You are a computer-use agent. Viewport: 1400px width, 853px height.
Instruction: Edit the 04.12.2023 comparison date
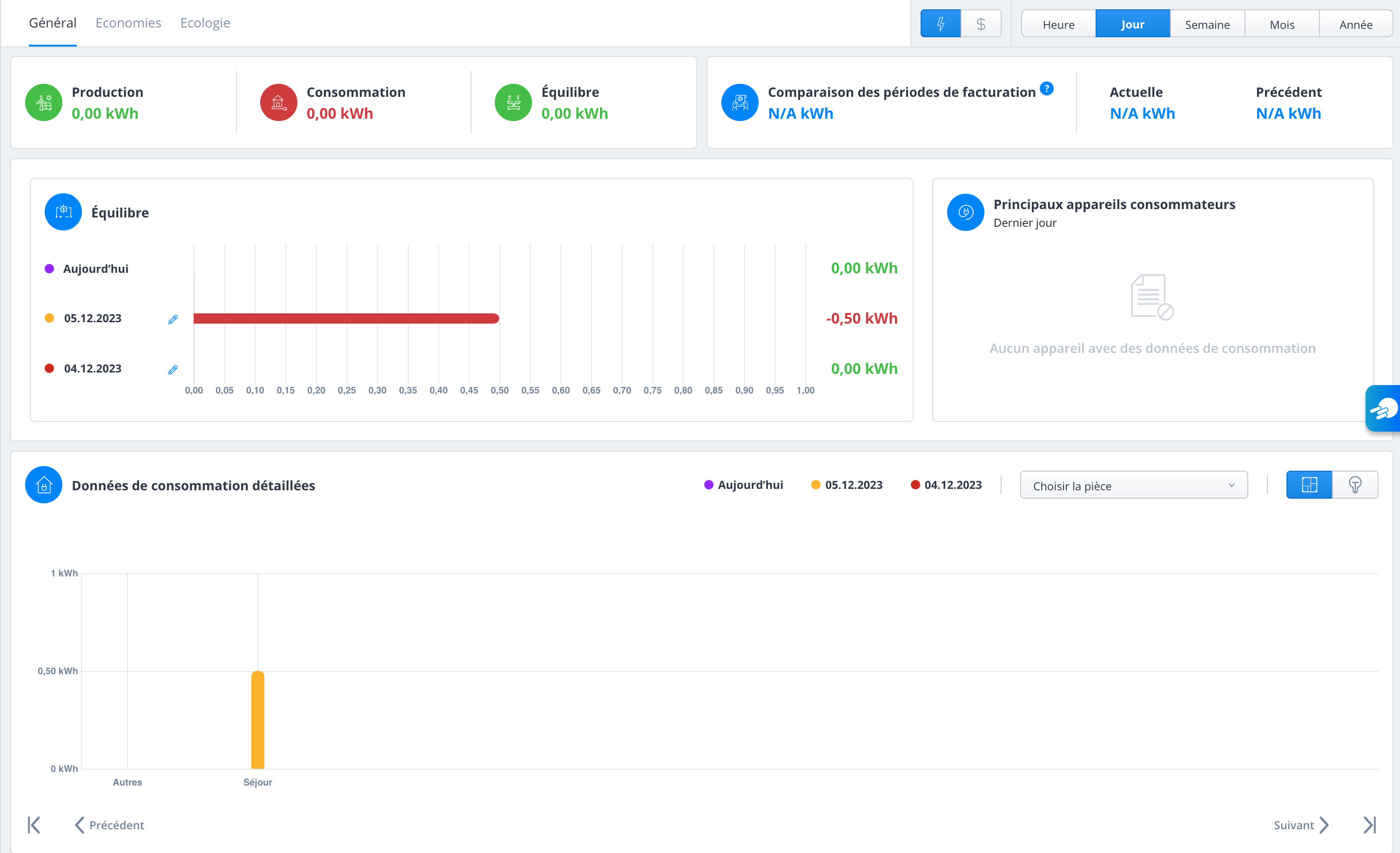[x=173, y=369]
